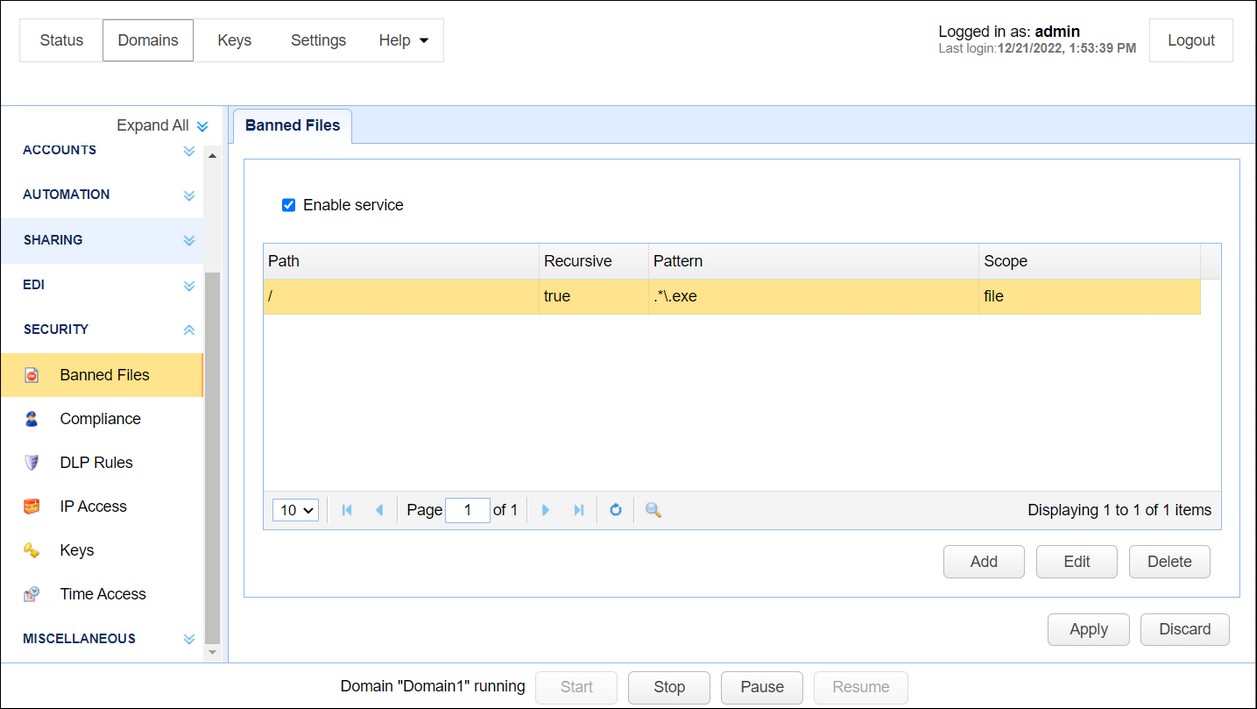Expand the ACCOUNTS section
The width and height of the screenshot is (1257, 709).
[x=189, y=151]
